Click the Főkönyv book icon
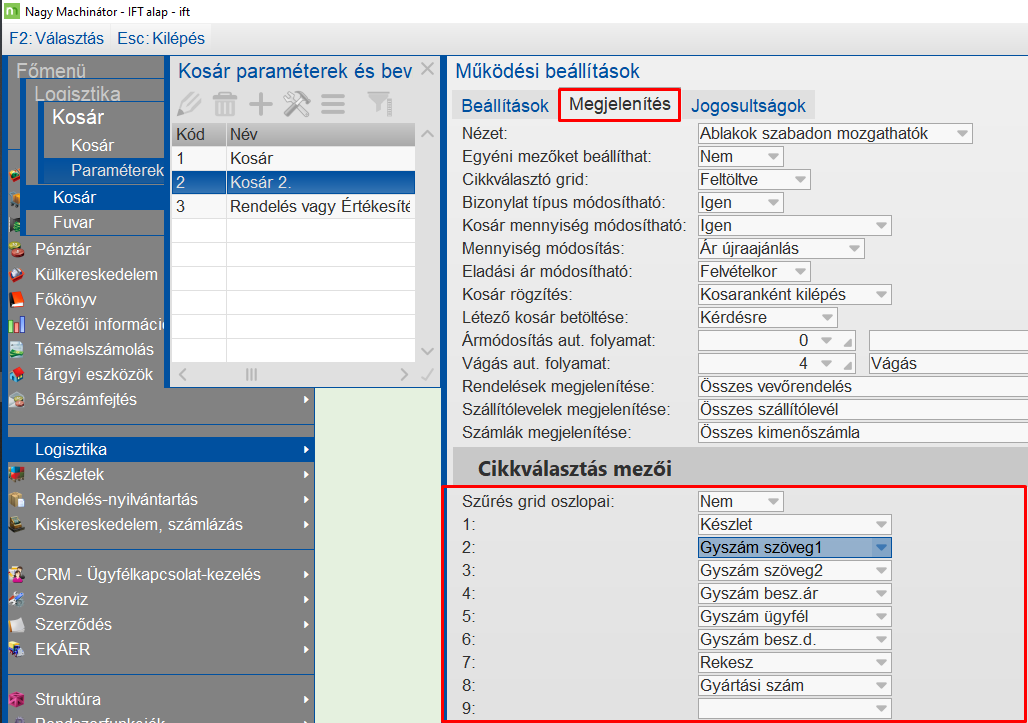 [x=17, y=300]
